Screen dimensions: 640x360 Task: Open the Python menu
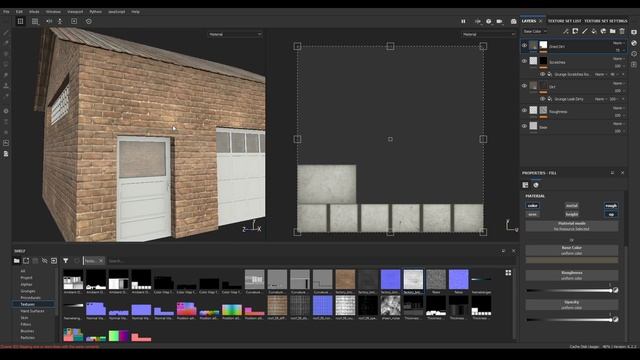[96, 12]
